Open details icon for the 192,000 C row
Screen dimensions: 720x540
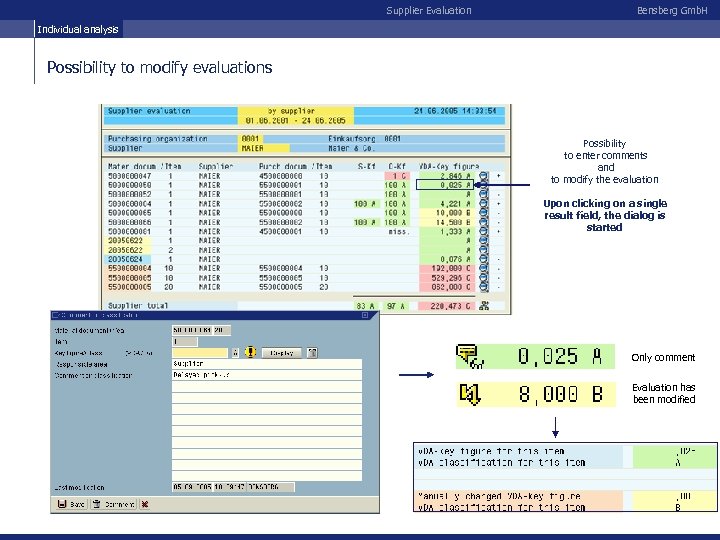484,269
